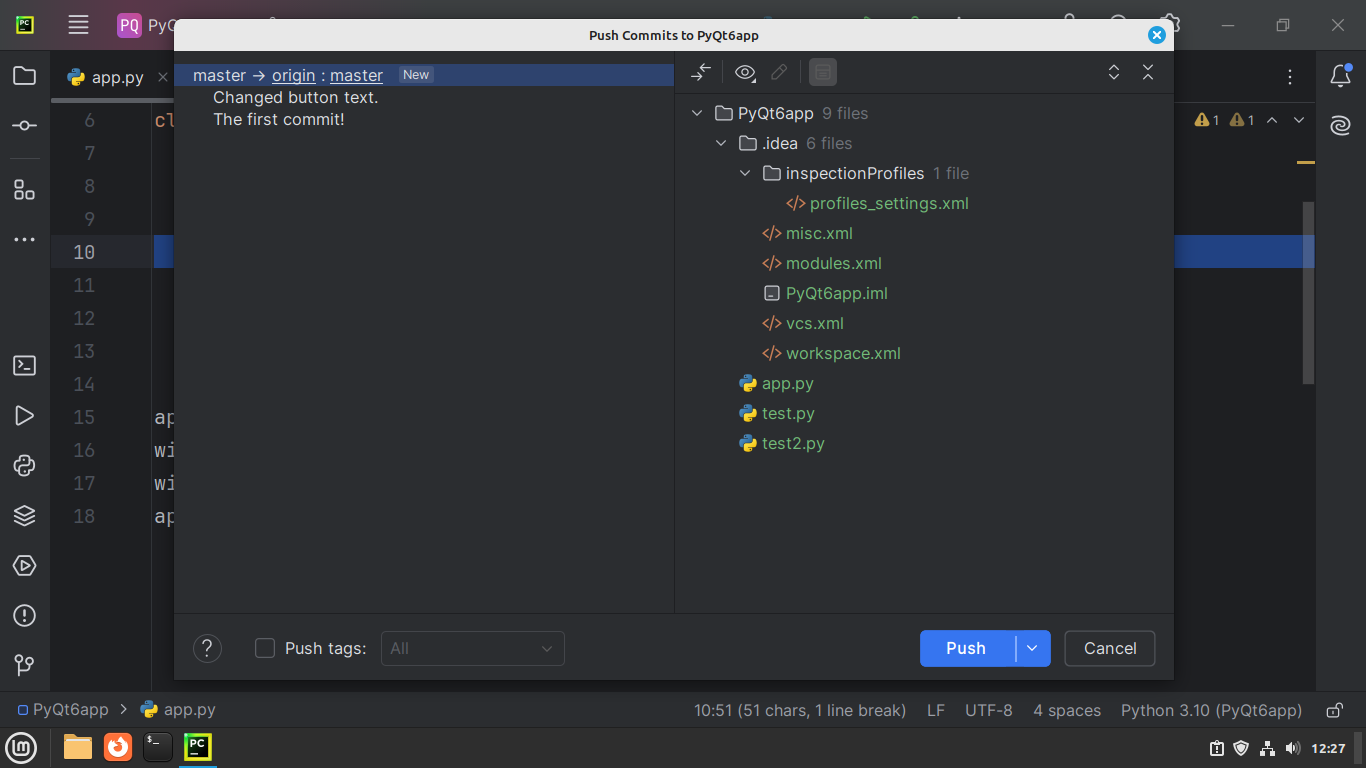Viewport: 1366px width, 768px height.
Task: Collapse the .idea folder node
Action: pyautogui.click(x=721, y=143)
